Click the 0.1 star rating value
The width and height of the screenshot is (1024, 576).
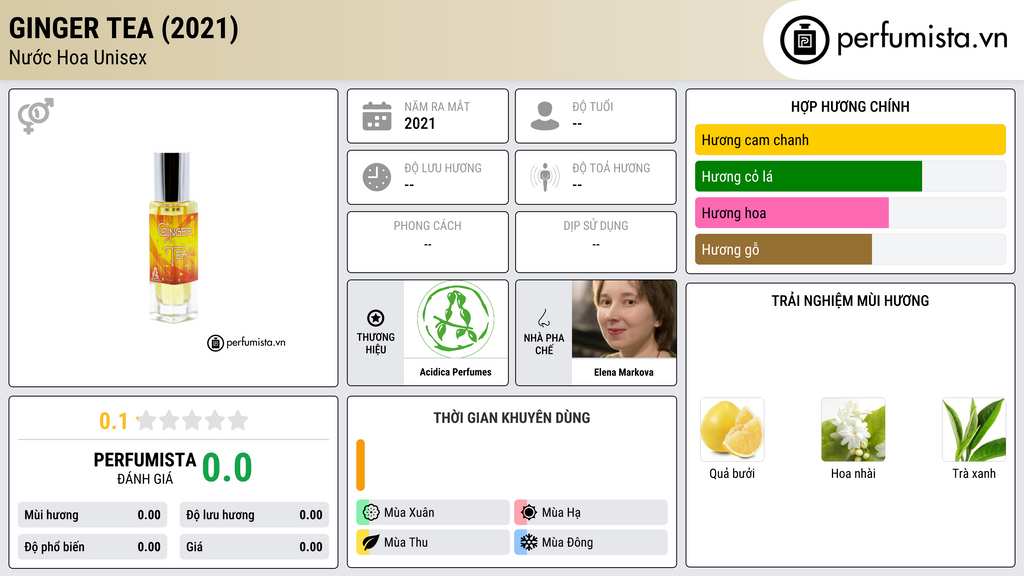point(114,421)
